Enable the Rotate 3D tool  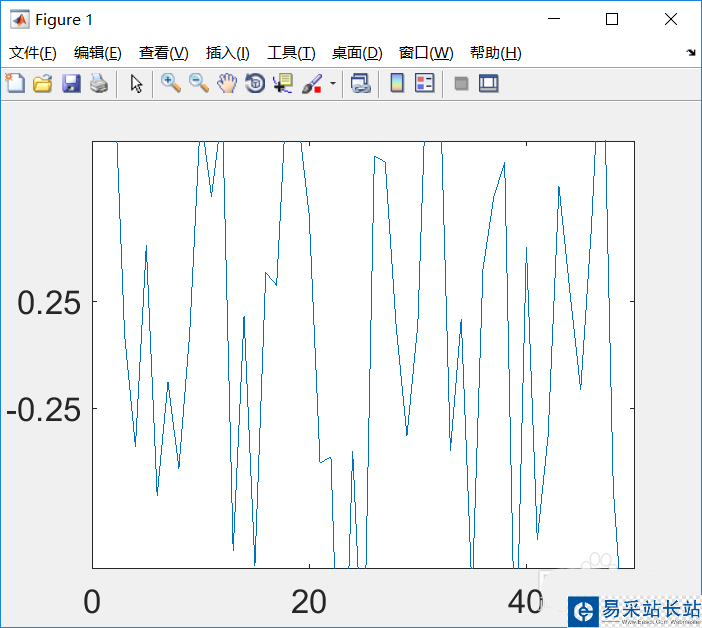tap(255, 83)
